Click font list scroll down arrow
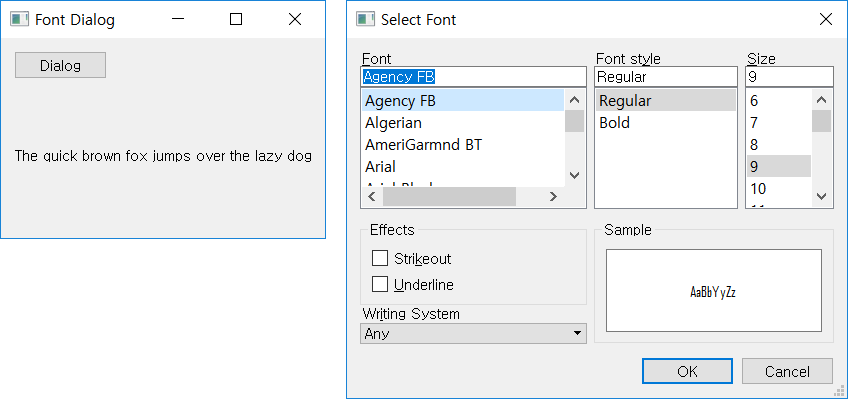This screenshot has height=399, width=848. click(574, 175)
